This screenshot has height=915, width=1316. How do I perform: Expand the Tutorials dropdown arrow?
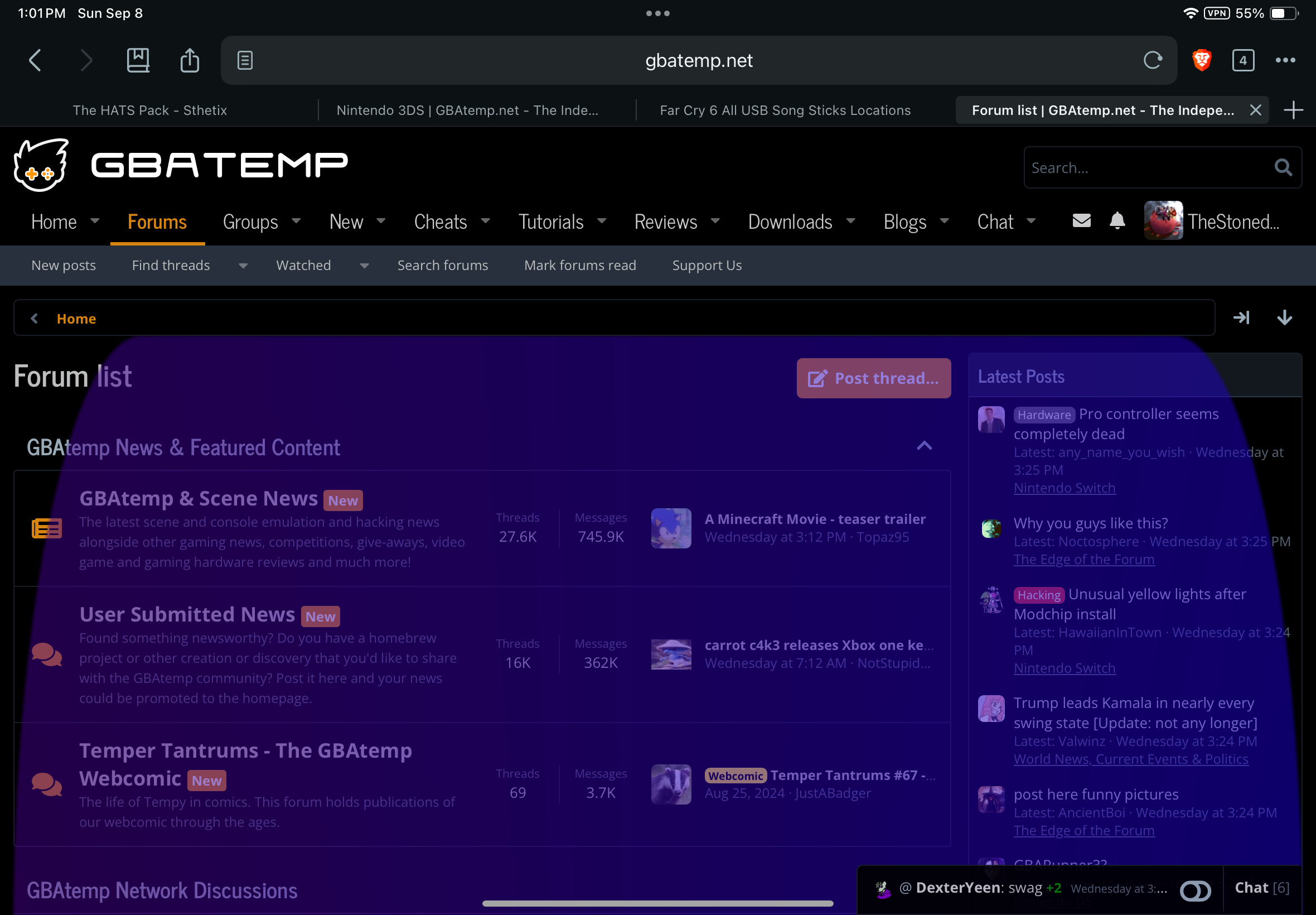click(602, 221)
